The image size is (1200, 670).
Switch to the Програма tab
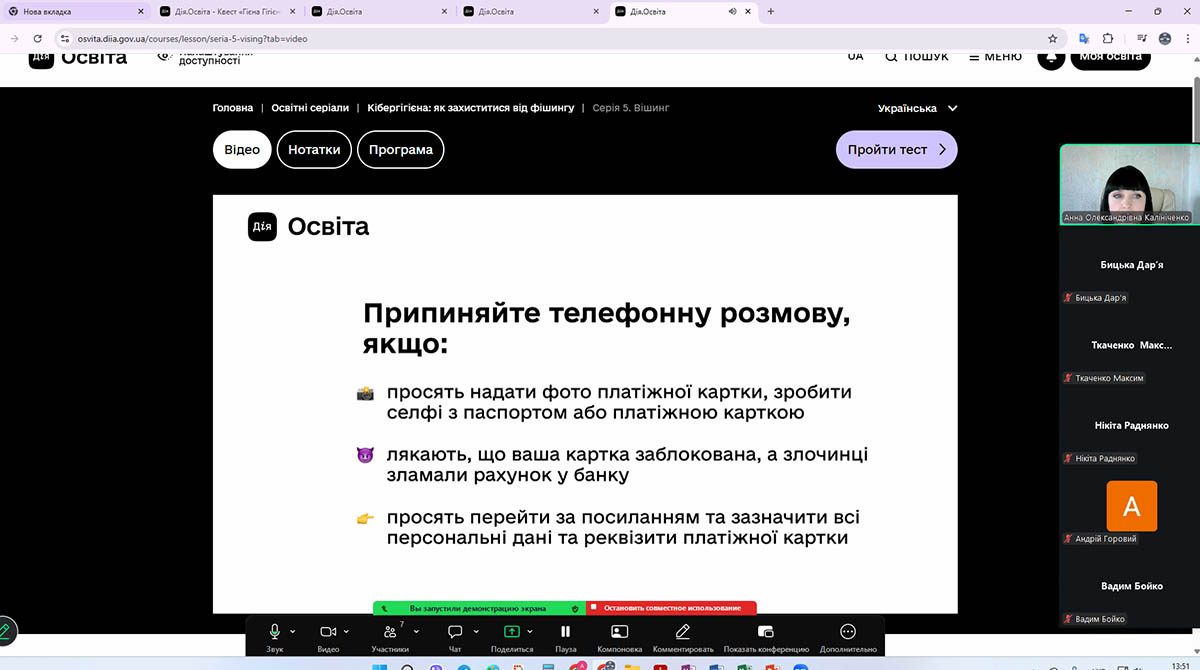400,150
